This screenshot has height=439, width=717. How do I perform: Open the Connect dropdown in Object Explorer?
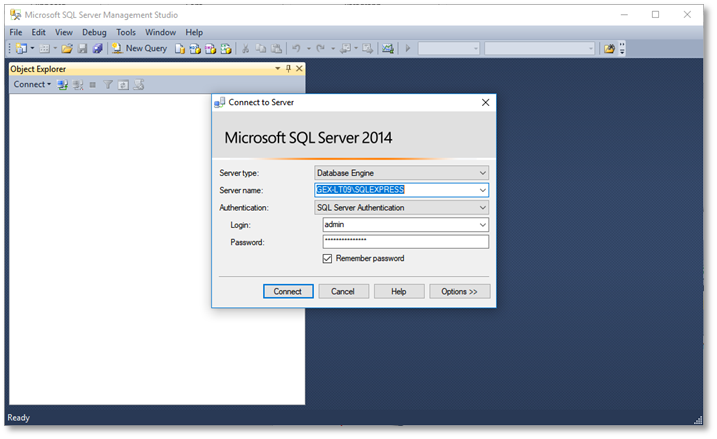pos(32,85)
